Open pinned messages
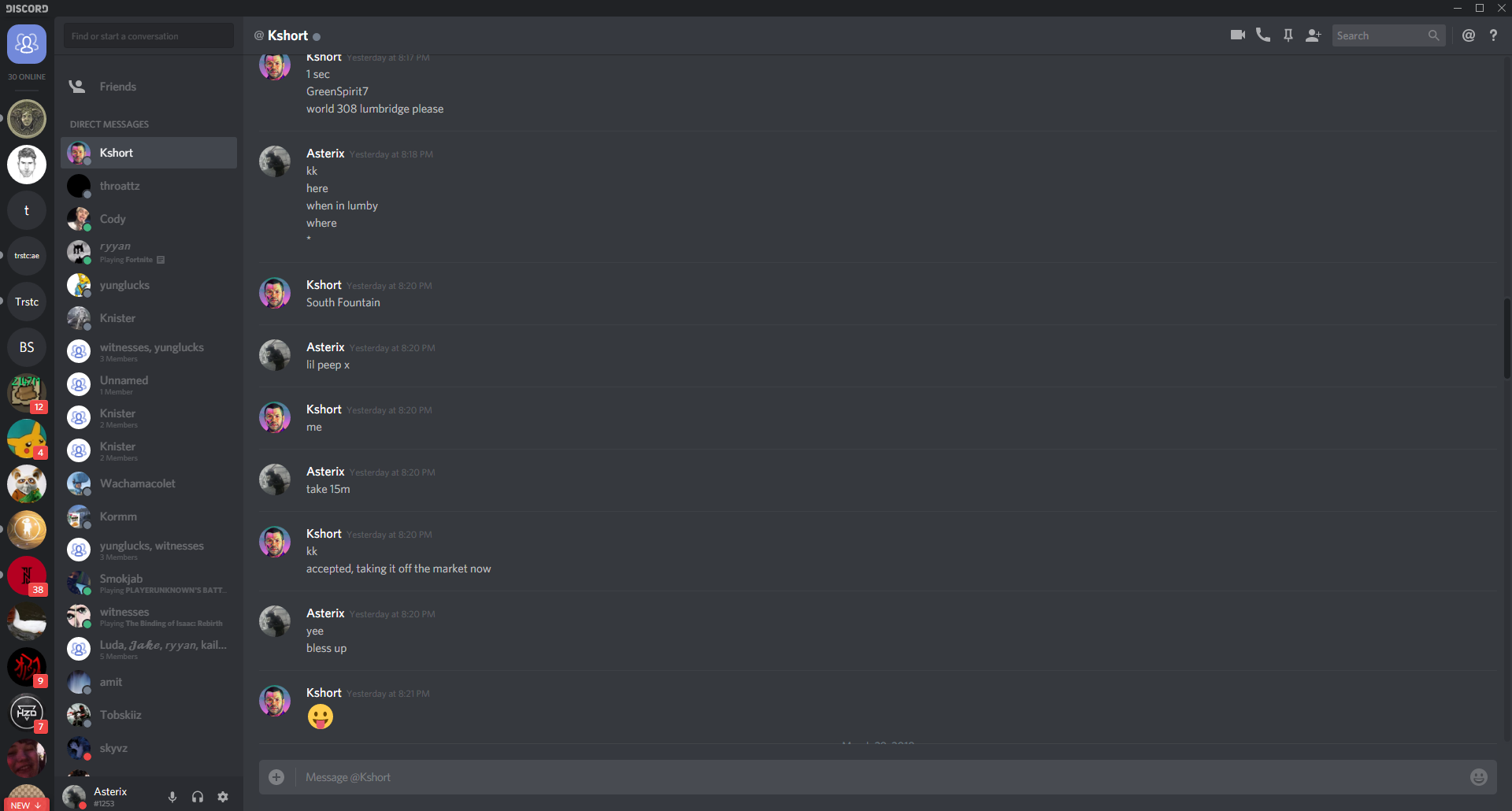The image size is (1512, 811). [x=1288, y=35]
